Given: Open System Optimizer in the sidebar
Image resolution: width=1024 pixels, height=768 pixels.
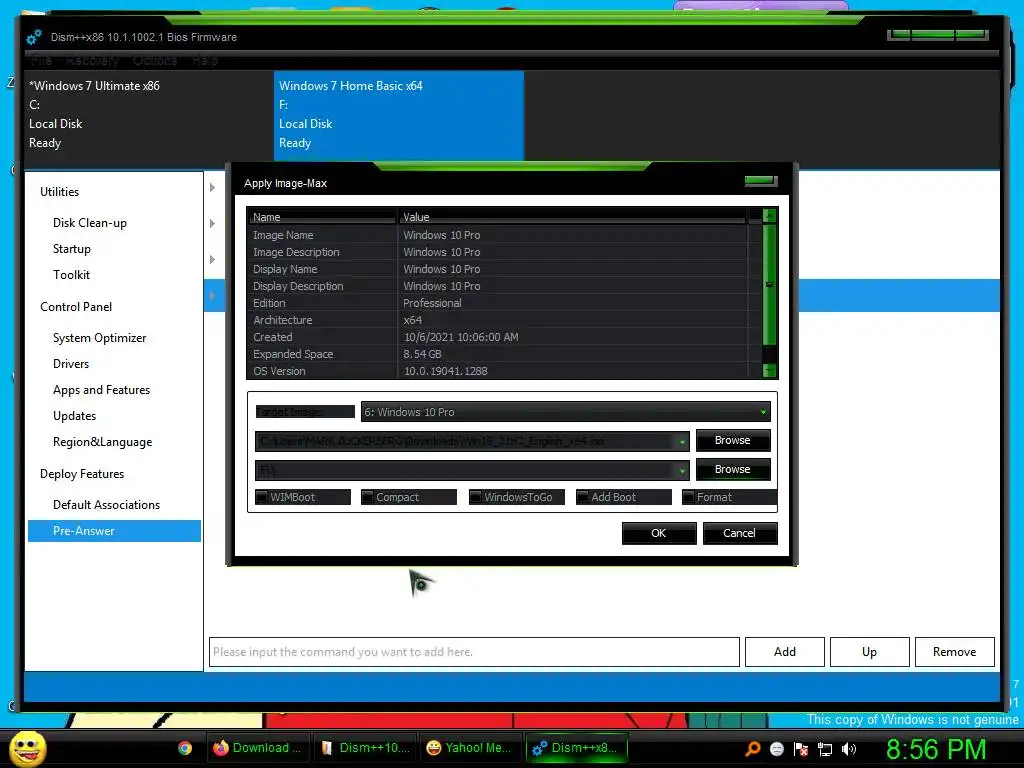Looking at the screenshot, I should coord(99,338).
